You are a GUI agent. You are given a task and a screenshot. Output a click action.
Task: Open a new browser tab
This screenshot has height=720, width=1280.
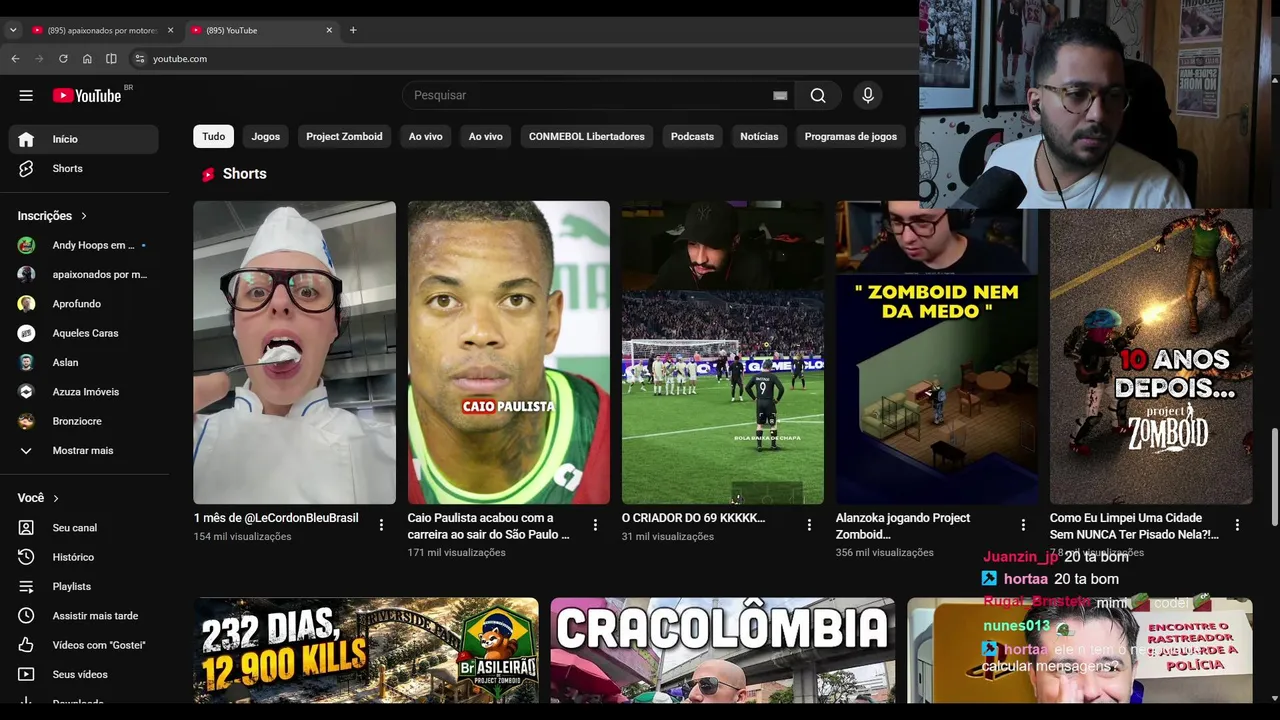[353, 30]
